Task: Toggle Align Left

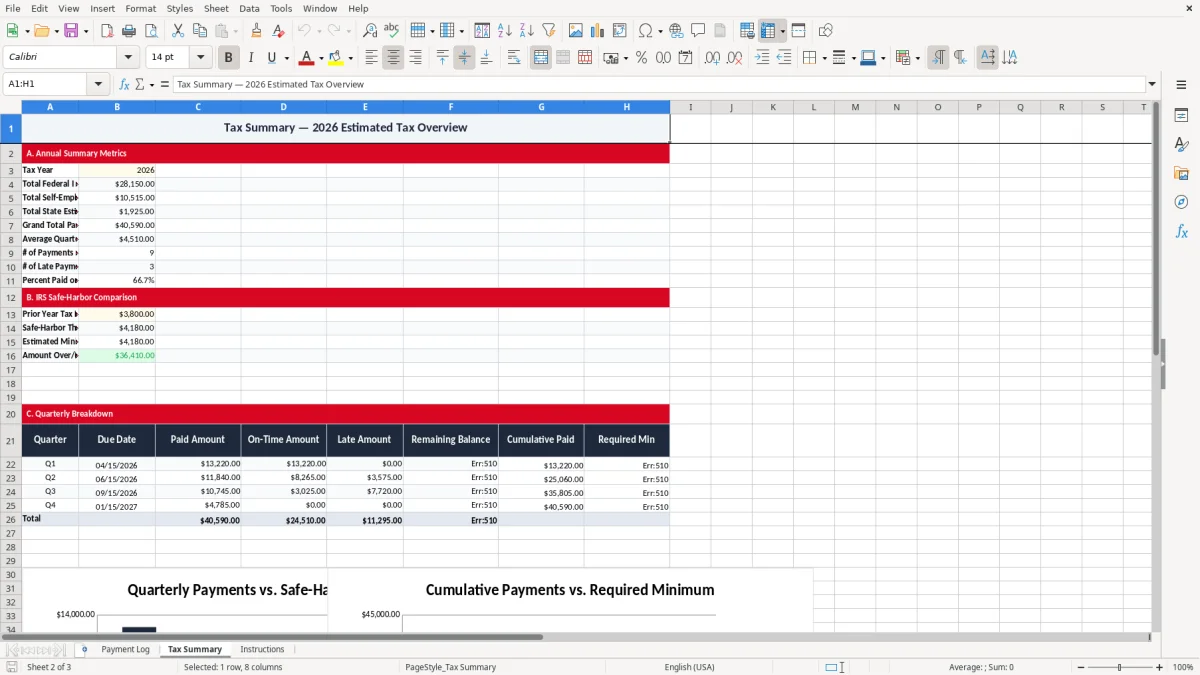Action: pyautogui.click(x=371, y=57)
